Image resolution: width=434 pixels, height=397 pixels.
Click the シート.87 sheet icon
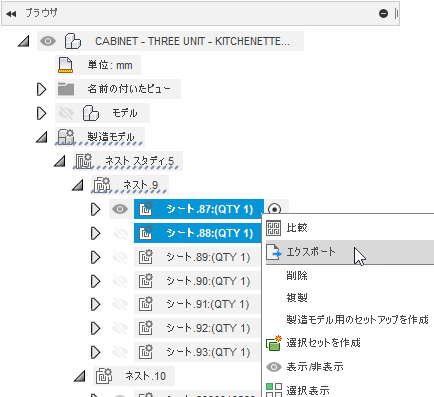tap(145, 209)
